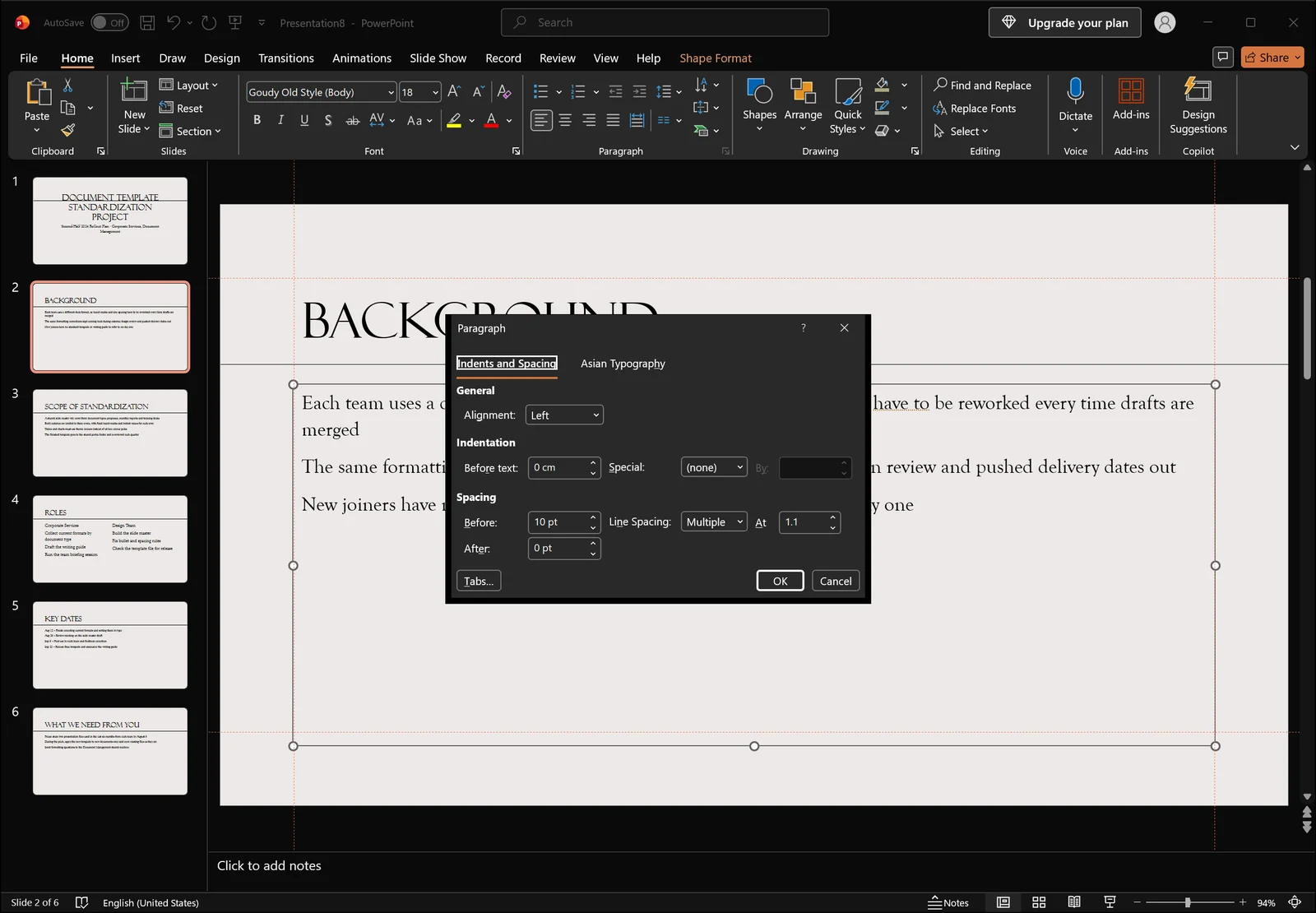This screenshot has width=1316, height=913.
Task: Click Cancel in Paragraph dialog
Action: coord(836,581)
